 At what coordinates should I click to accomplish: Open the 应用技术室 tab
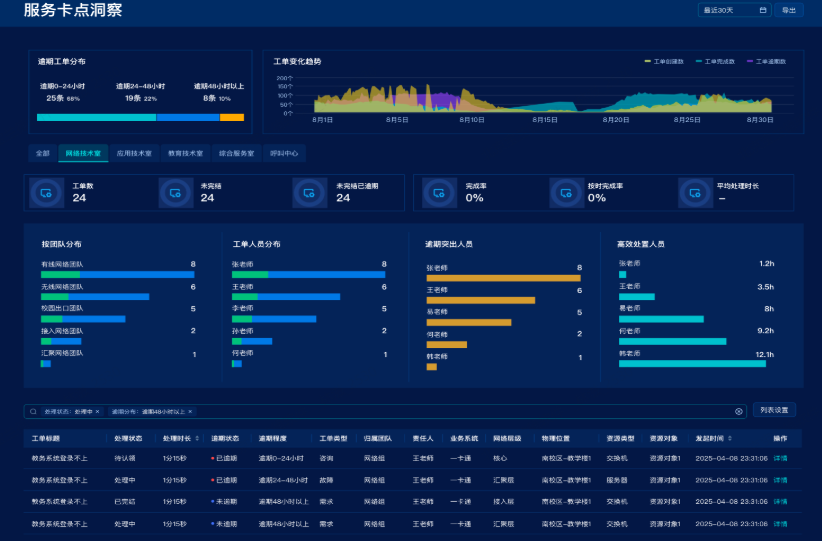[134, 153]
